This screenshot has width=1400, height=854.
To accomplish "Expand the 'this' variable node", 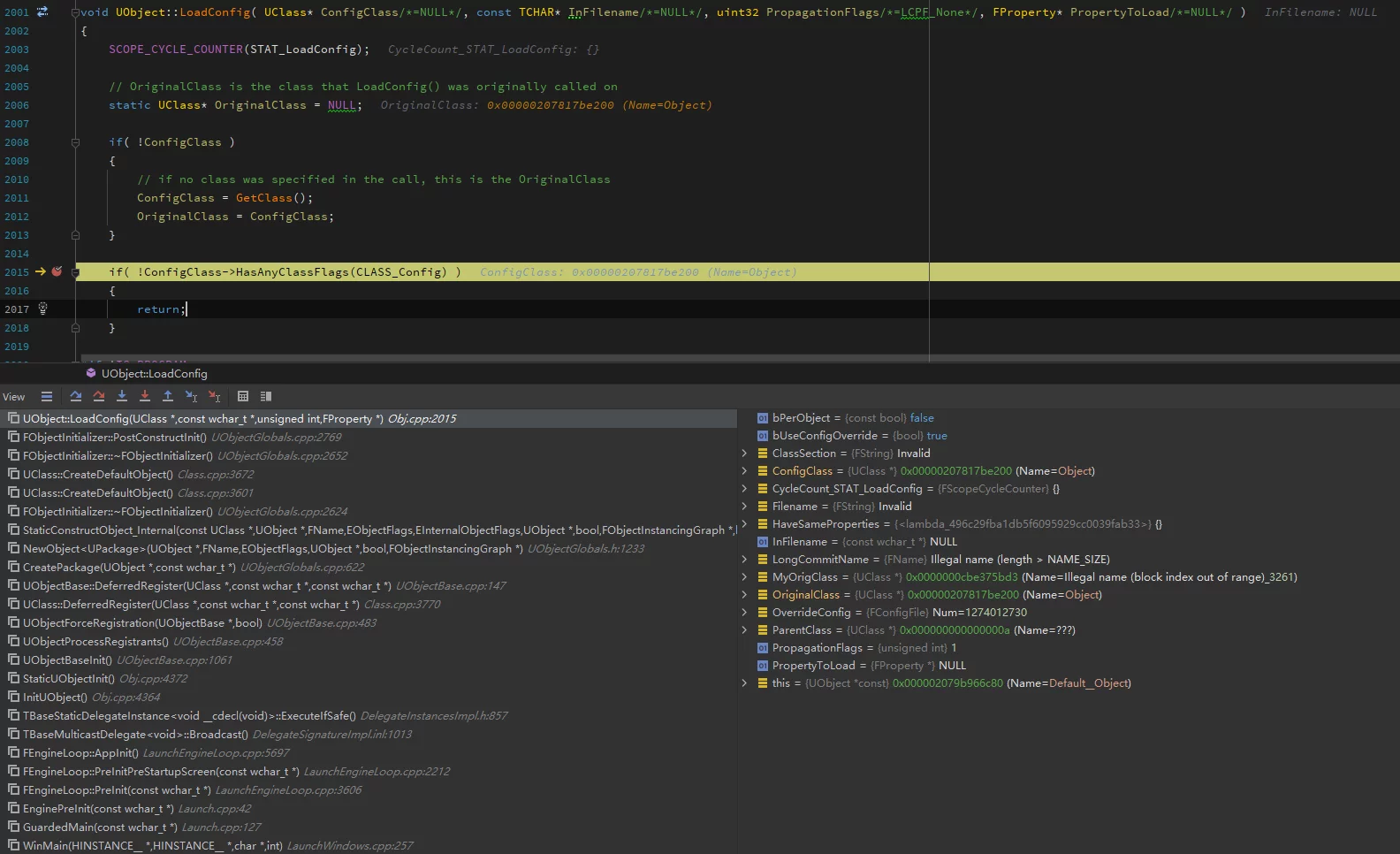I will point(744,683).
